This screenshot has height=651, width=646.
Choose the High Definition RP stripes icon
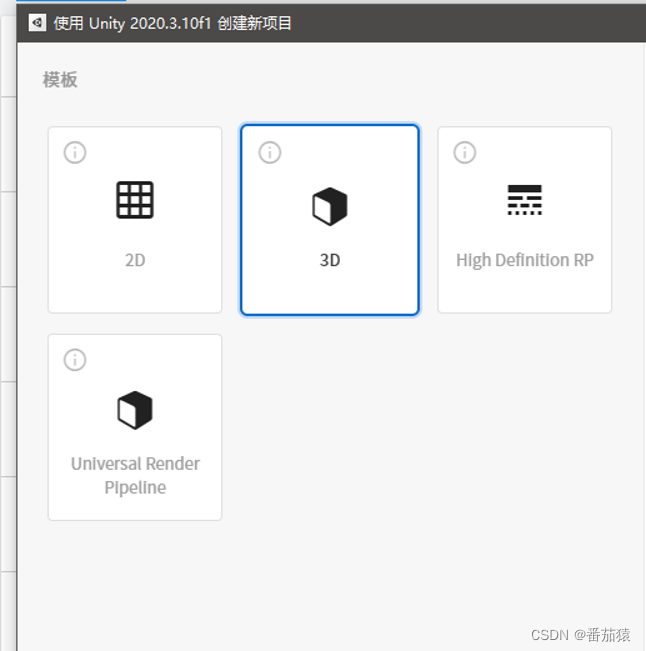coord(525,200)
